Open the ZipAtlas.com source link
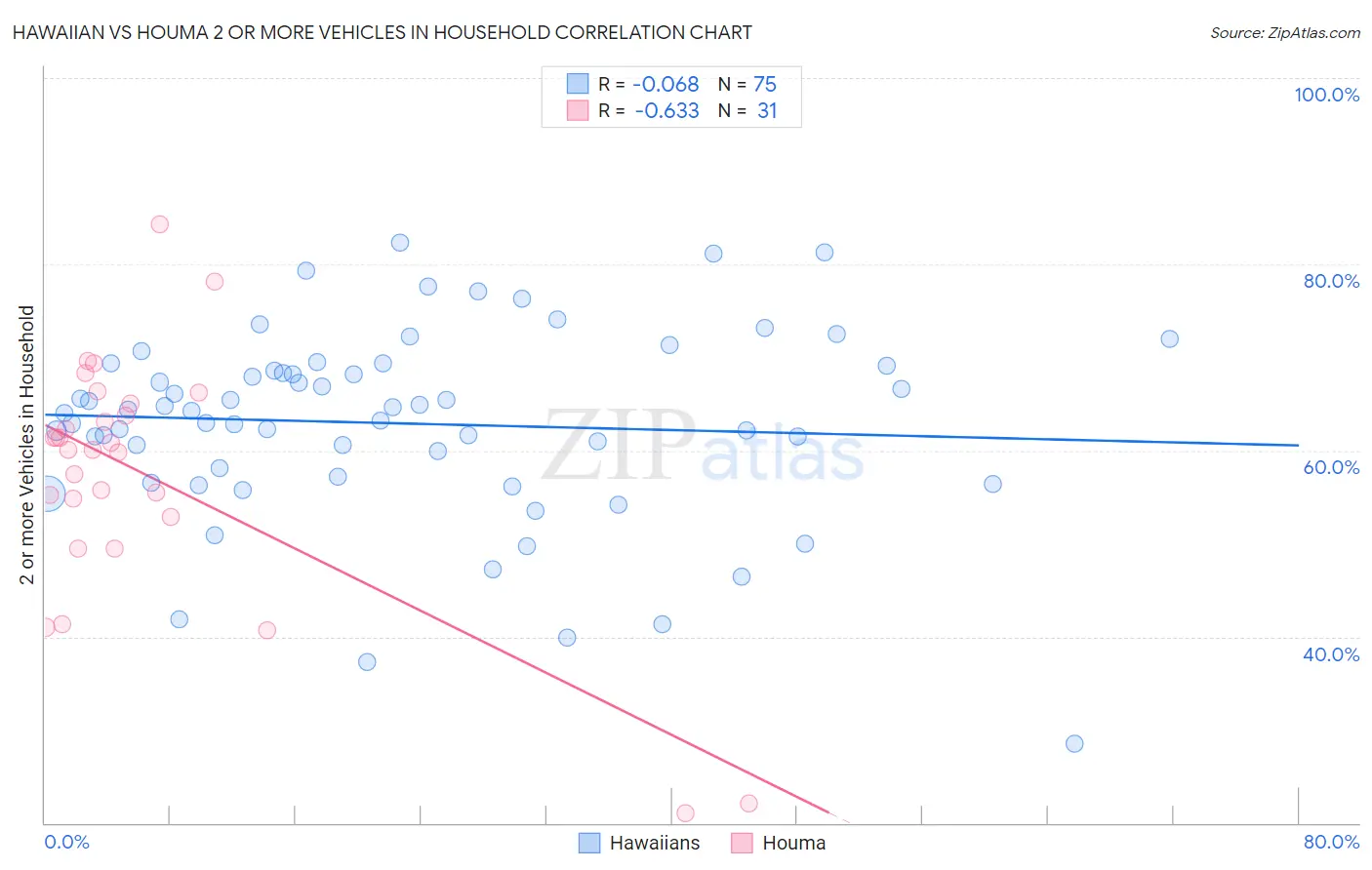The width and height of the screenshot is (1372, 870). (1285, 32)
